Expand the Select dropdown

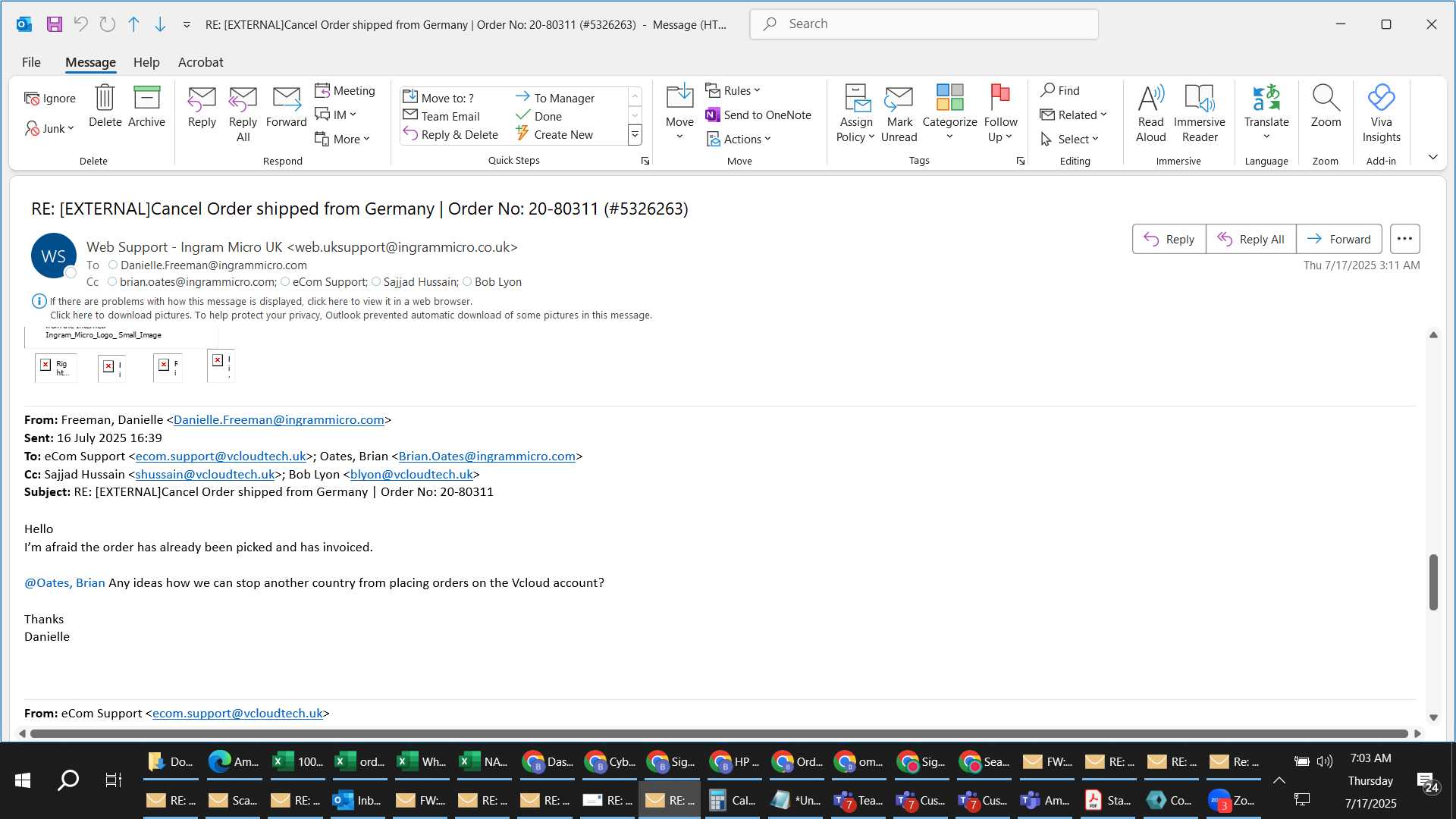coord(1069,139)
